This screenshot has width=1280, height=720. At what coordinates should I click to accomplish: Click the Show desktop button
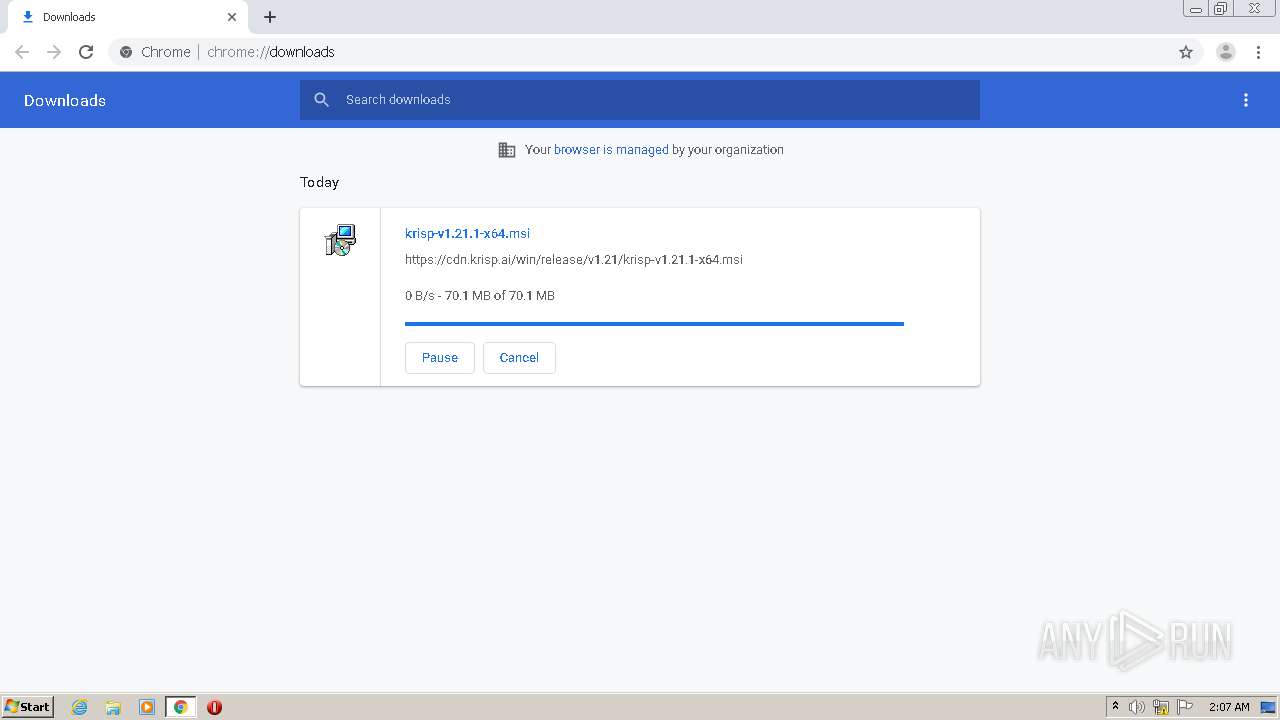click(x=1269, y=707)
